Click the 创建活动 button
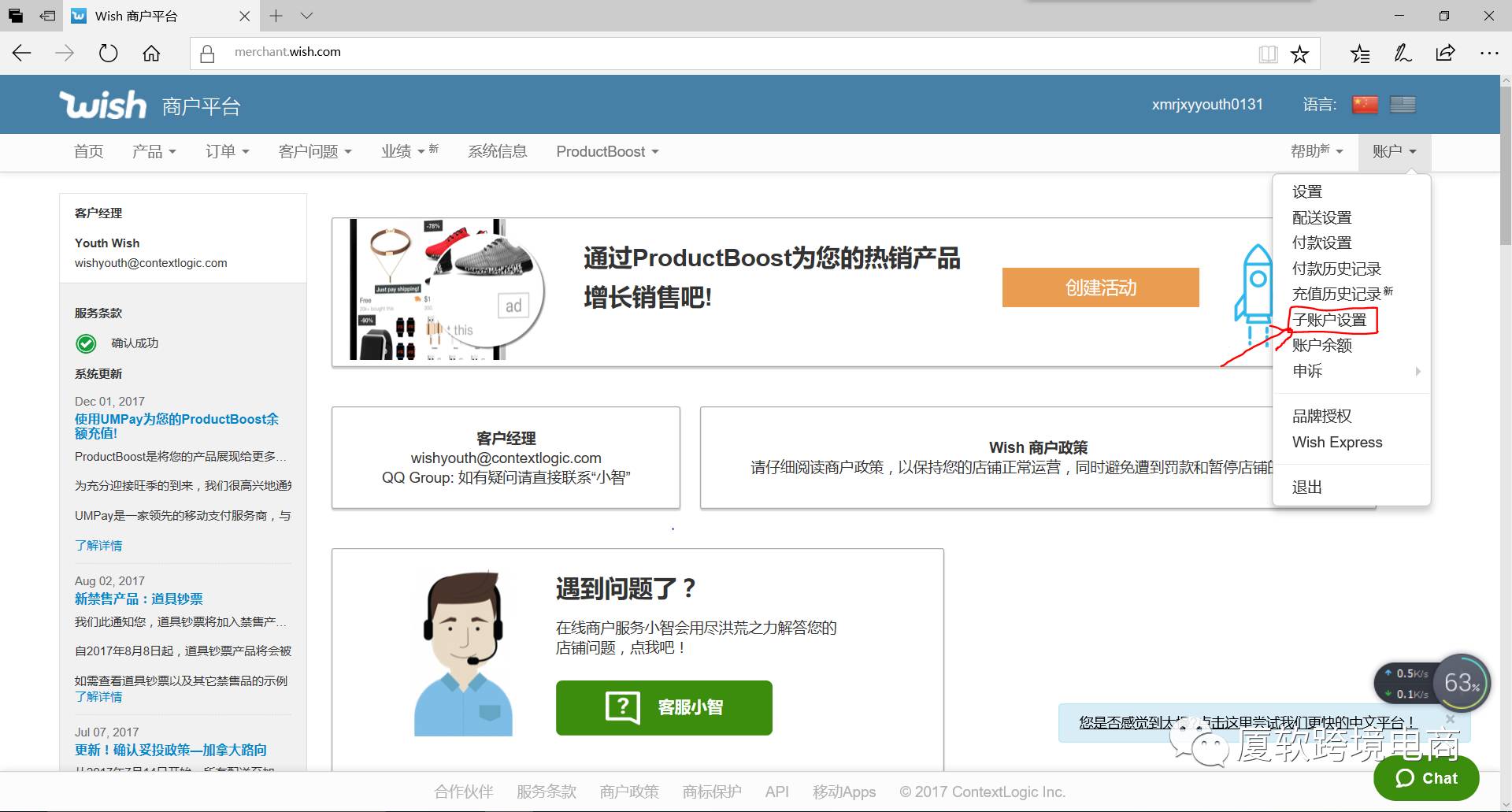 tap(1100, 287)
